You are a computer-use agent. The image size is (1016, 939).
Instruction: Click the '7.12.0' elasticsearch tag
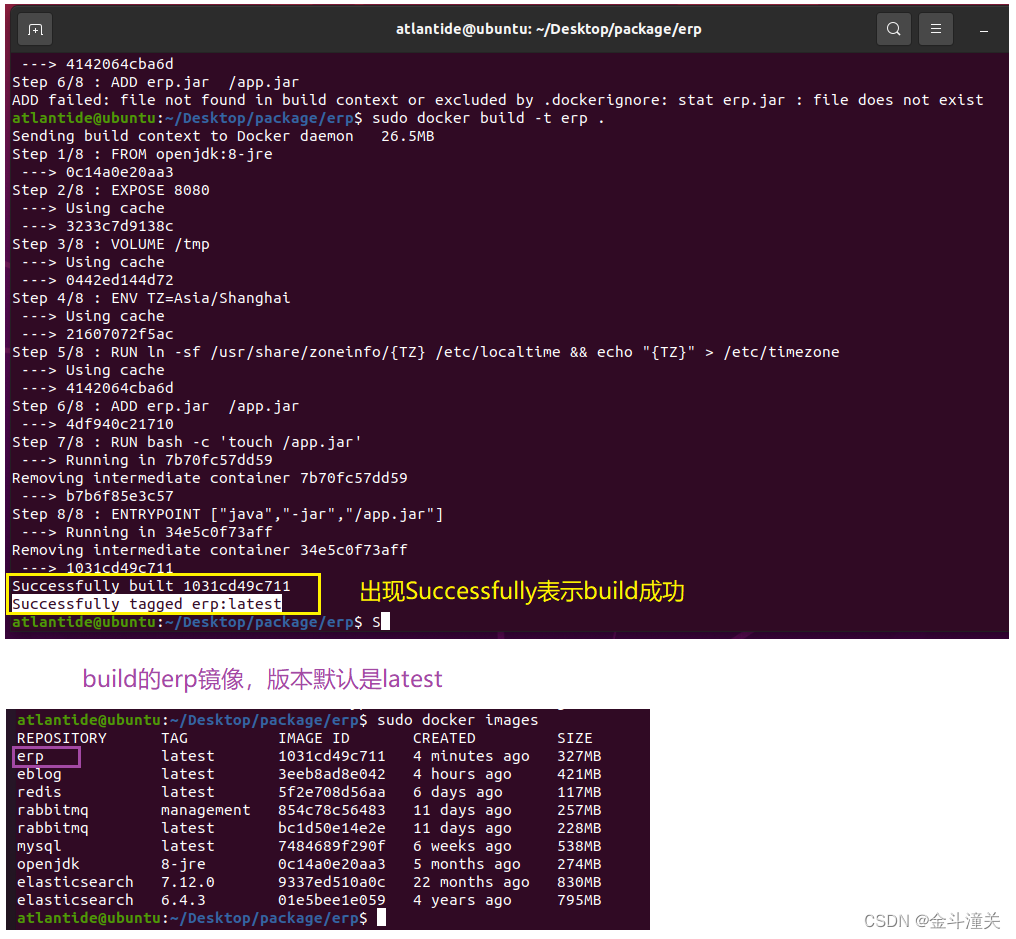188,882
